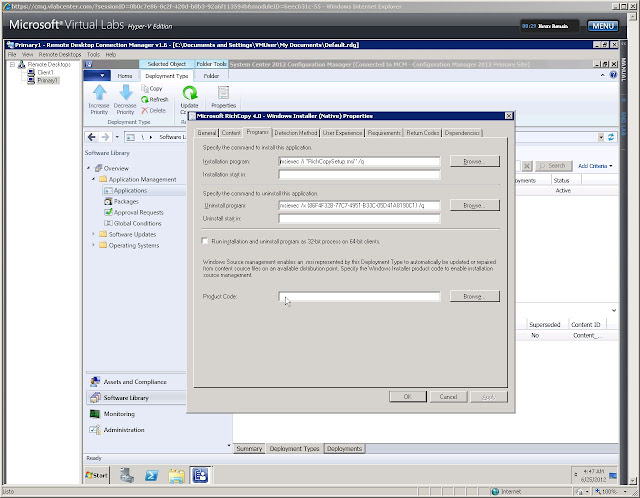640x498 pixels.
Task: Click the Cancel button
Action: [448, 397]
